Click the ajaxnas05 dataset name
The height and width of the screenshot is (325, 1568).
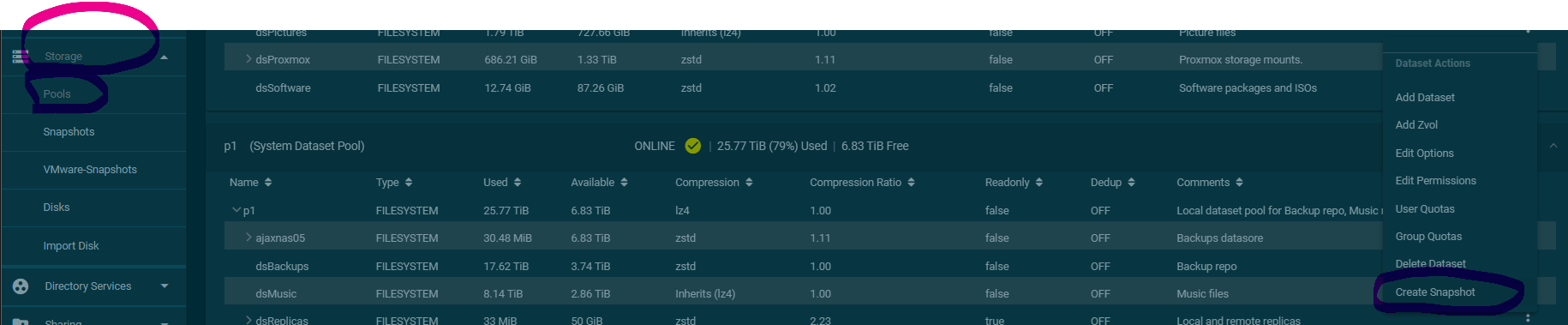(x=280, y=238)
